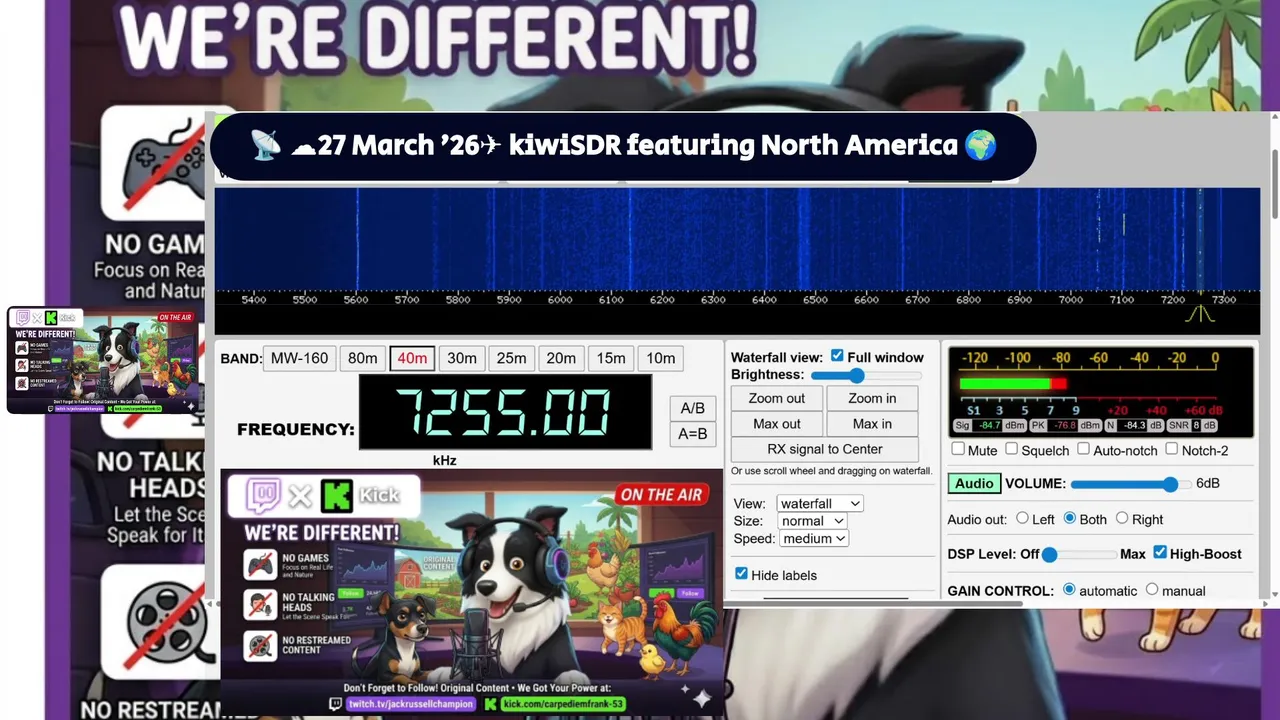Screen dimensions: 1280x720
Task: Adjust the DSP Level slider
Action: 1080,554
